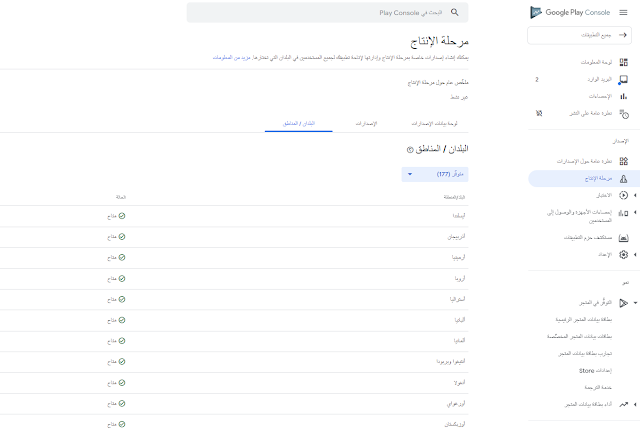Open the Statistics (الإحصاءات) bar chart icon

623,96
